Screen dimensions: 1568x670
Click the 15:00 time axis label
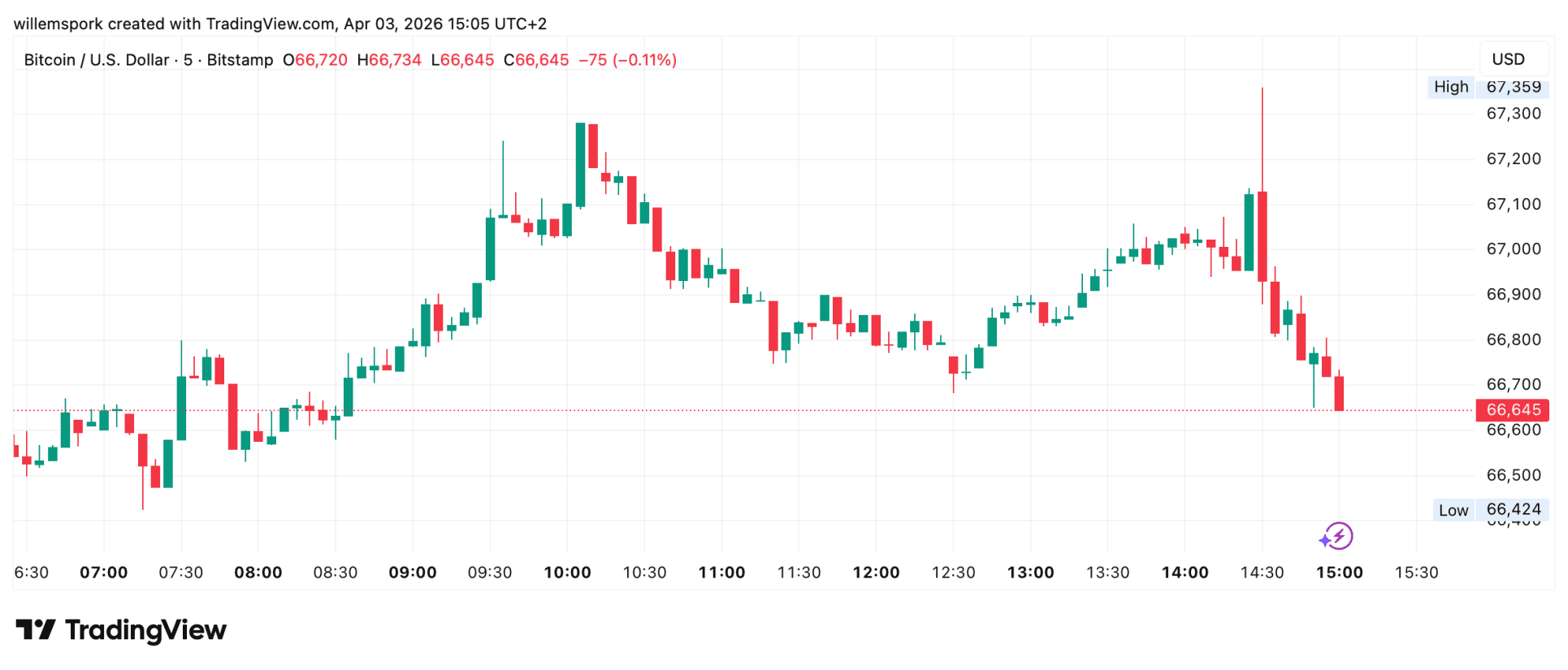coord(1339,573)
